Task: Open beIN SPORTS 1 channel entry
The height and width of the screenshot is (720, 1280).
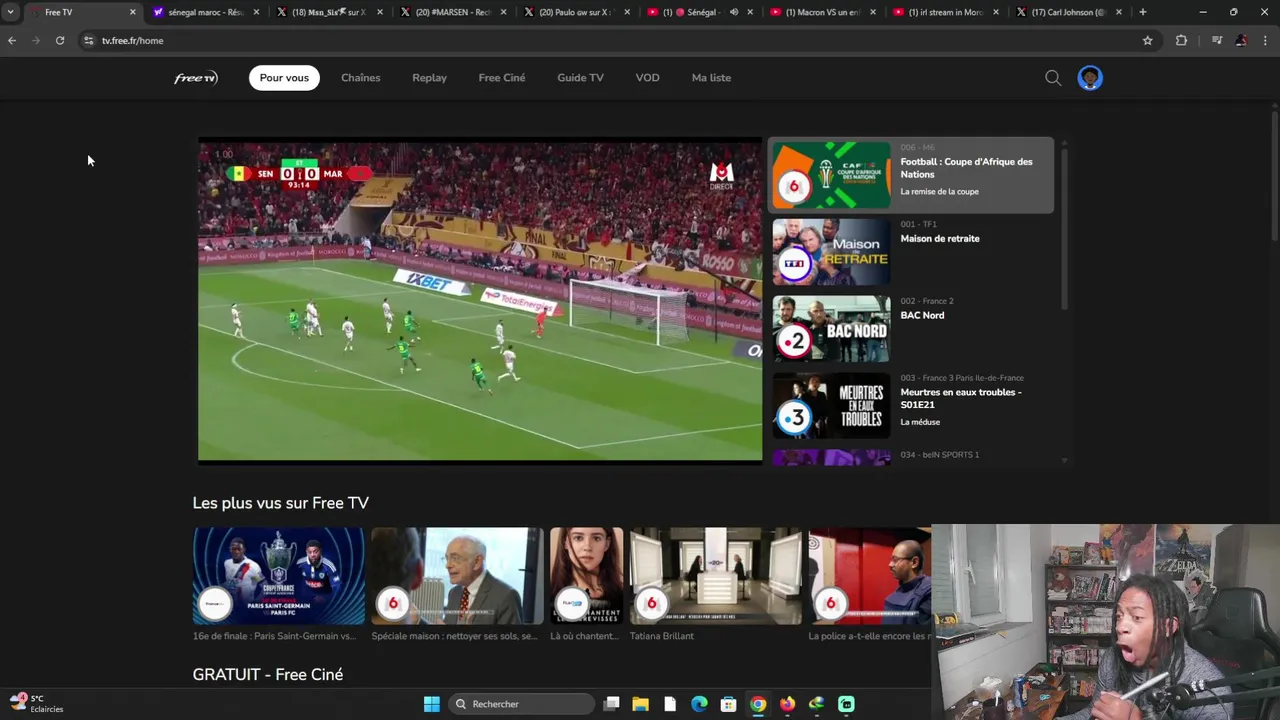Action: [x=911, y=456]
